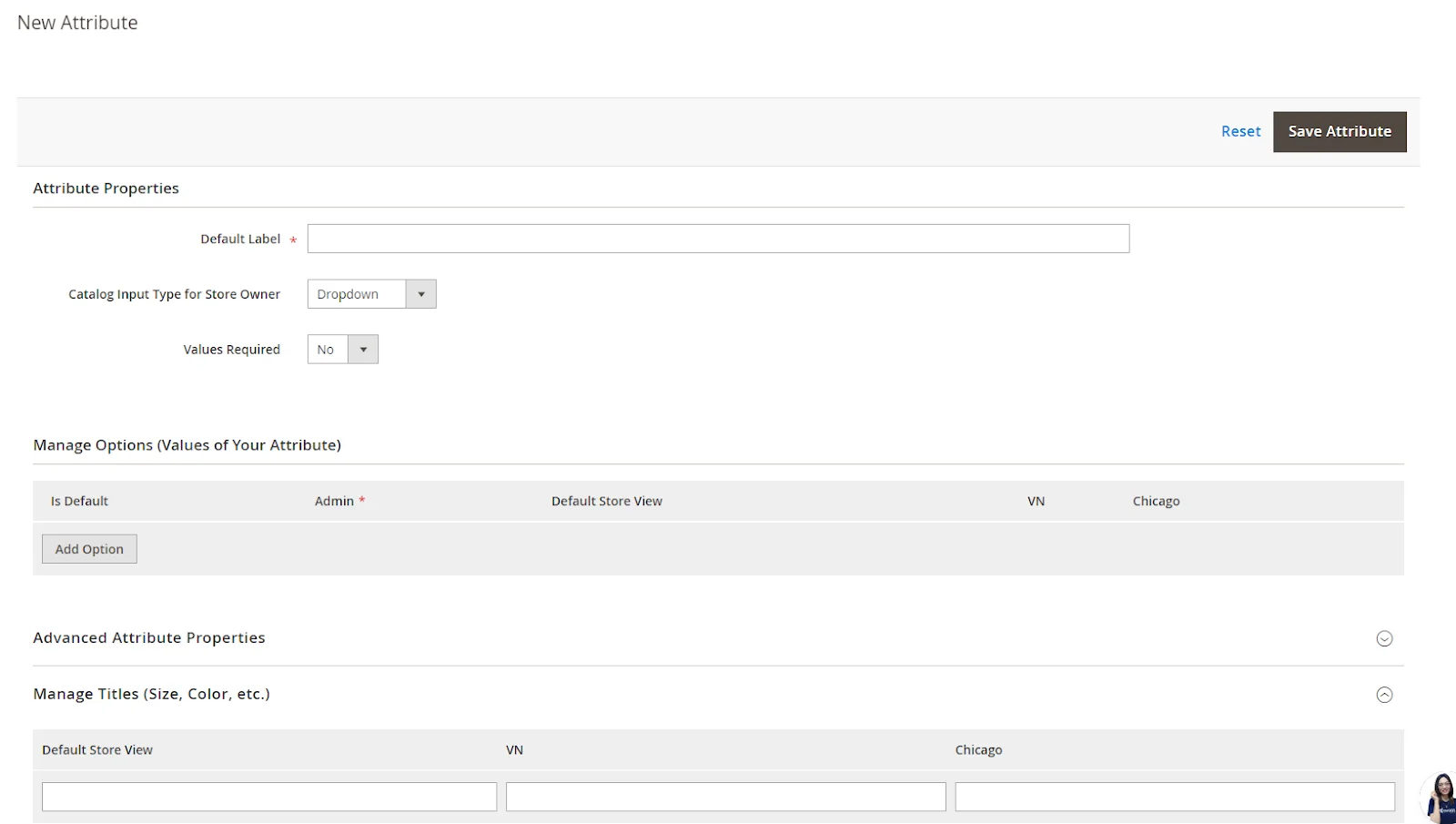Click the Values Required dropdown arrow icon
Viewport: 1456px width, 824px height.
(362, 349)
